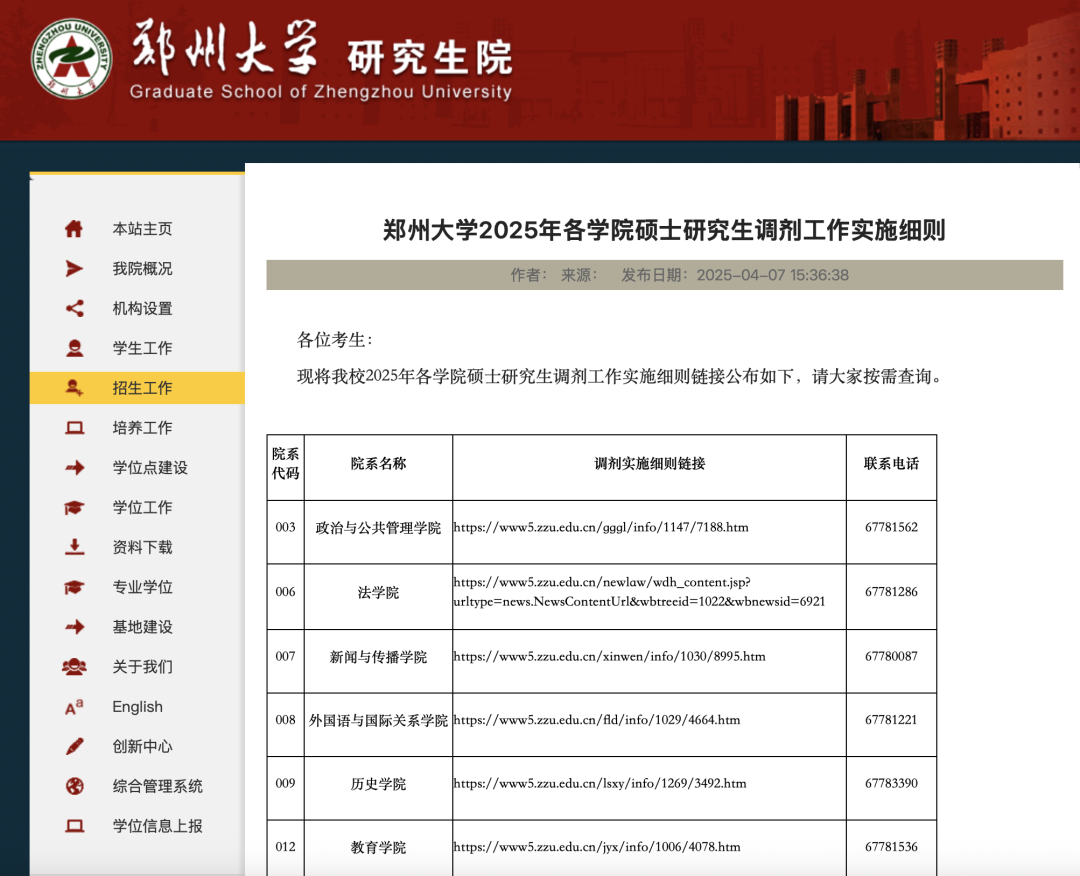Go to 基地建设 in the sidebar
Screen dimensions: 1080x876
tap(142, 627)
